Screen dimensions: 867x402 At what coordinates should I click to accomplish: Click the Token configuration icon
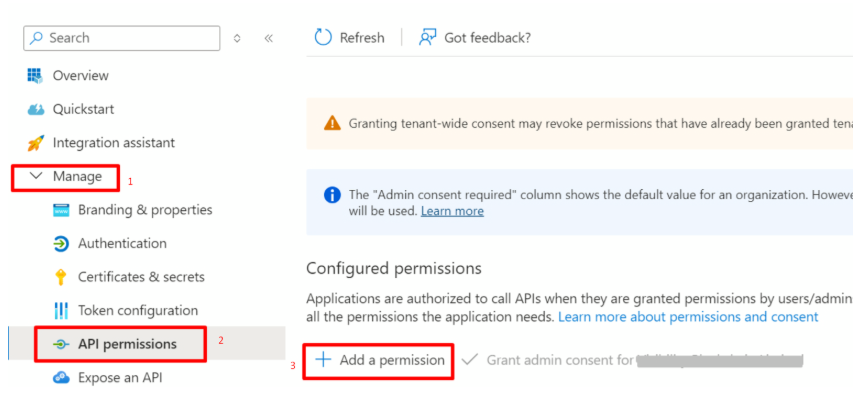(x=61, y=311)
